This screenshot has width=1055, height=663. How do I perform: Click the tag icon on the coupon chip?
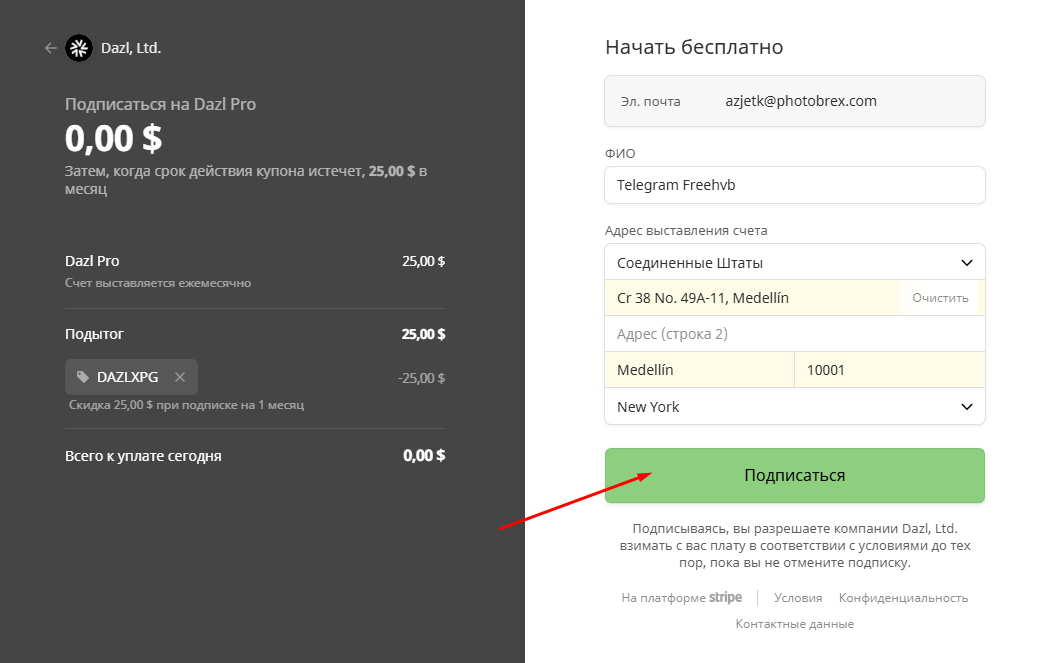pos(83,377)
